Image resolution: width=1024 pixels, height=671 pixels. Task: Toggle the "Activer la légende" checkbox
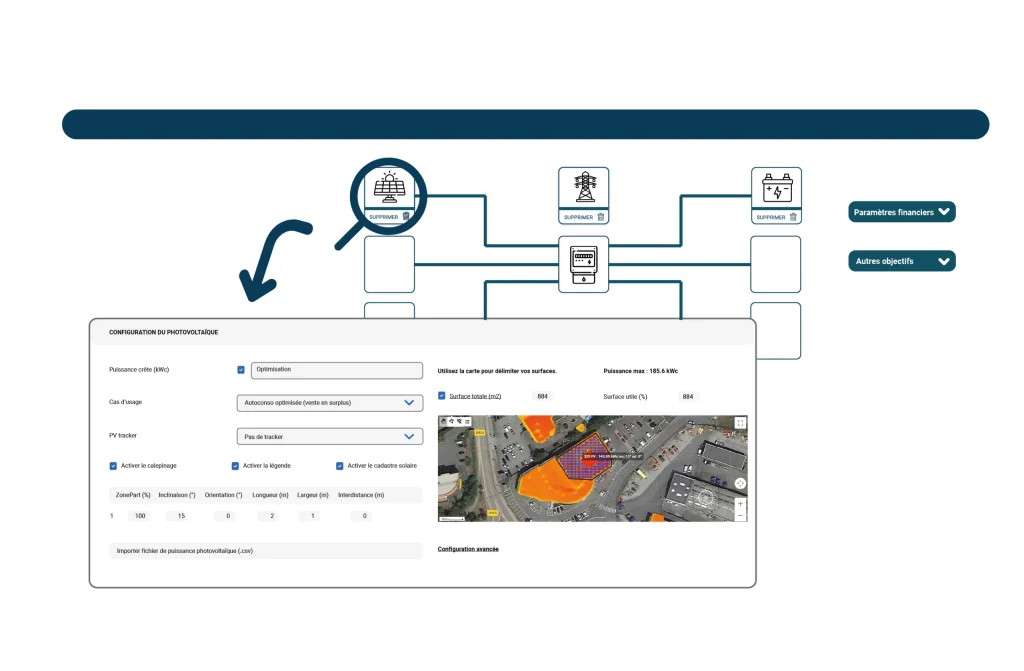pyautogui.click(x=235, y=465)
